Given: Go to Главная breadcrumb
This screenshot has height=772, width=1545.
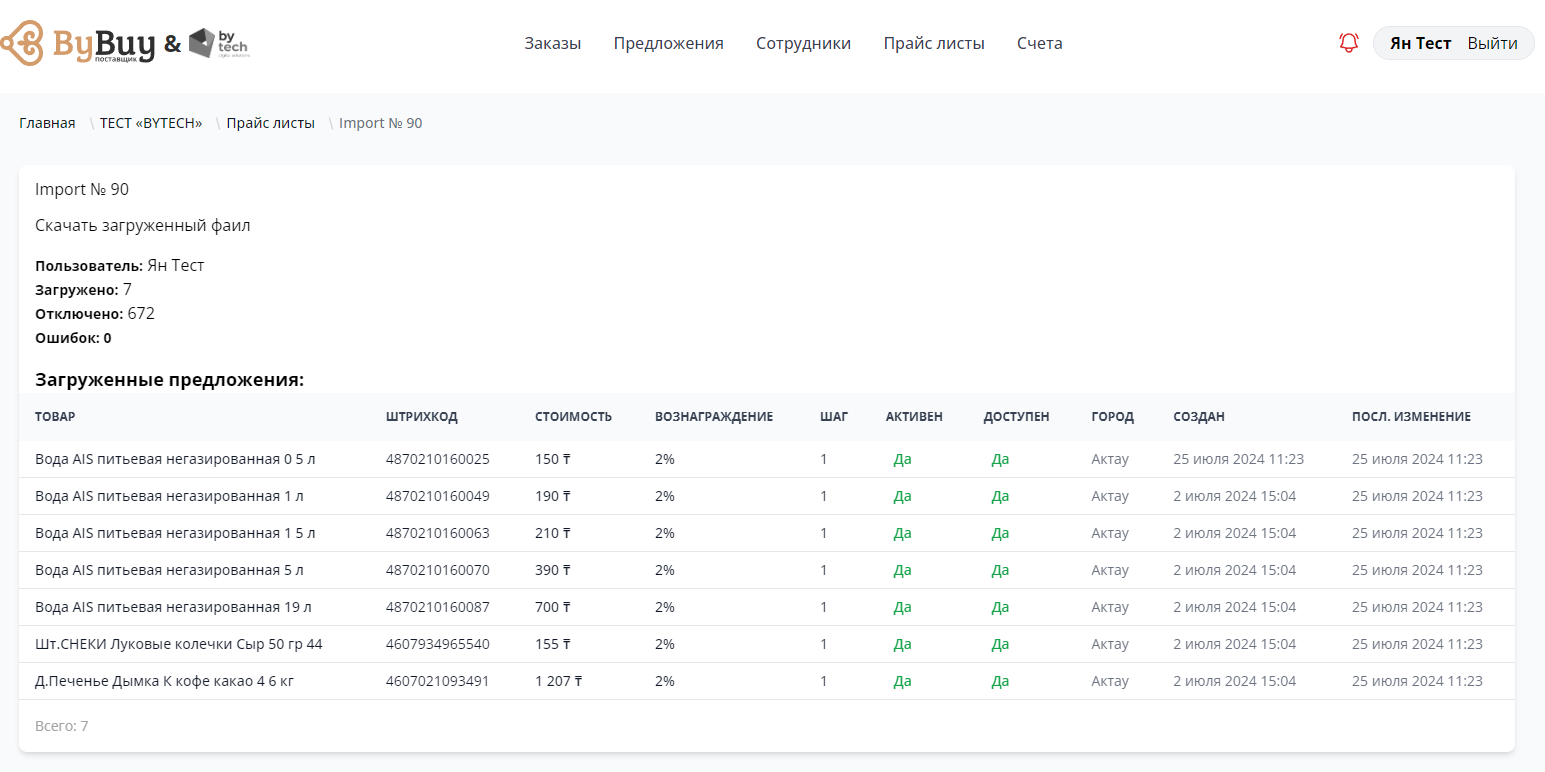Looking at the screenshot, I should click(47, 123).
